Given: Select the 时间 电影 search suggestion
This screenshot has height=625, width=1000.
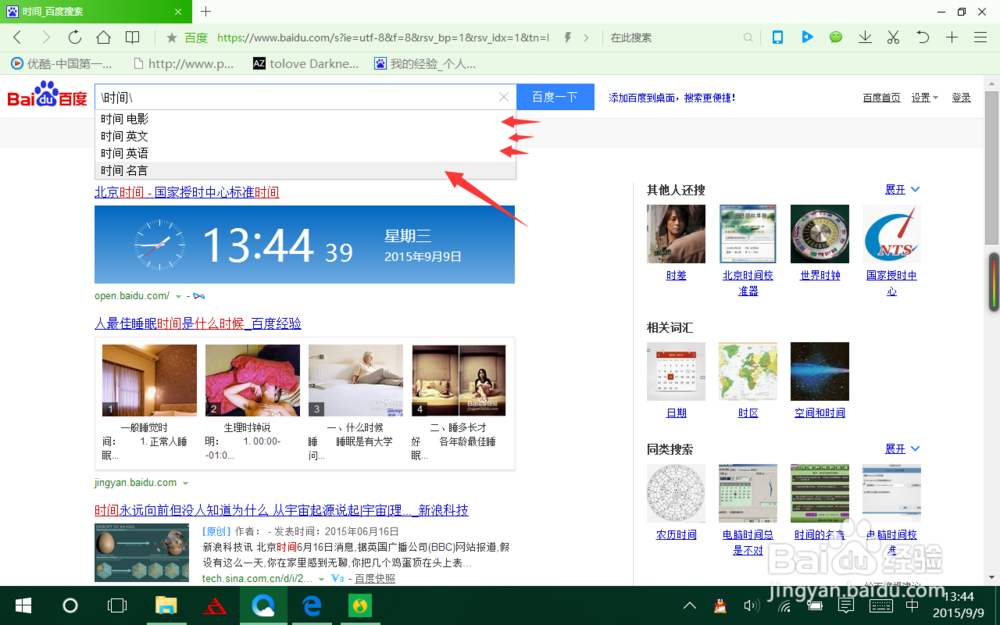Looking at the screenshot, I should click(x=123, y=118).
